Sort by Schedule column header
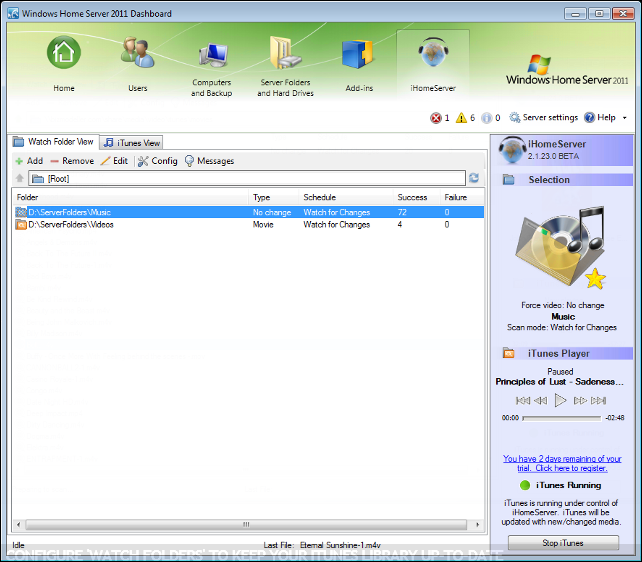Screen dimensions: 642x562 tap(346, 197)
